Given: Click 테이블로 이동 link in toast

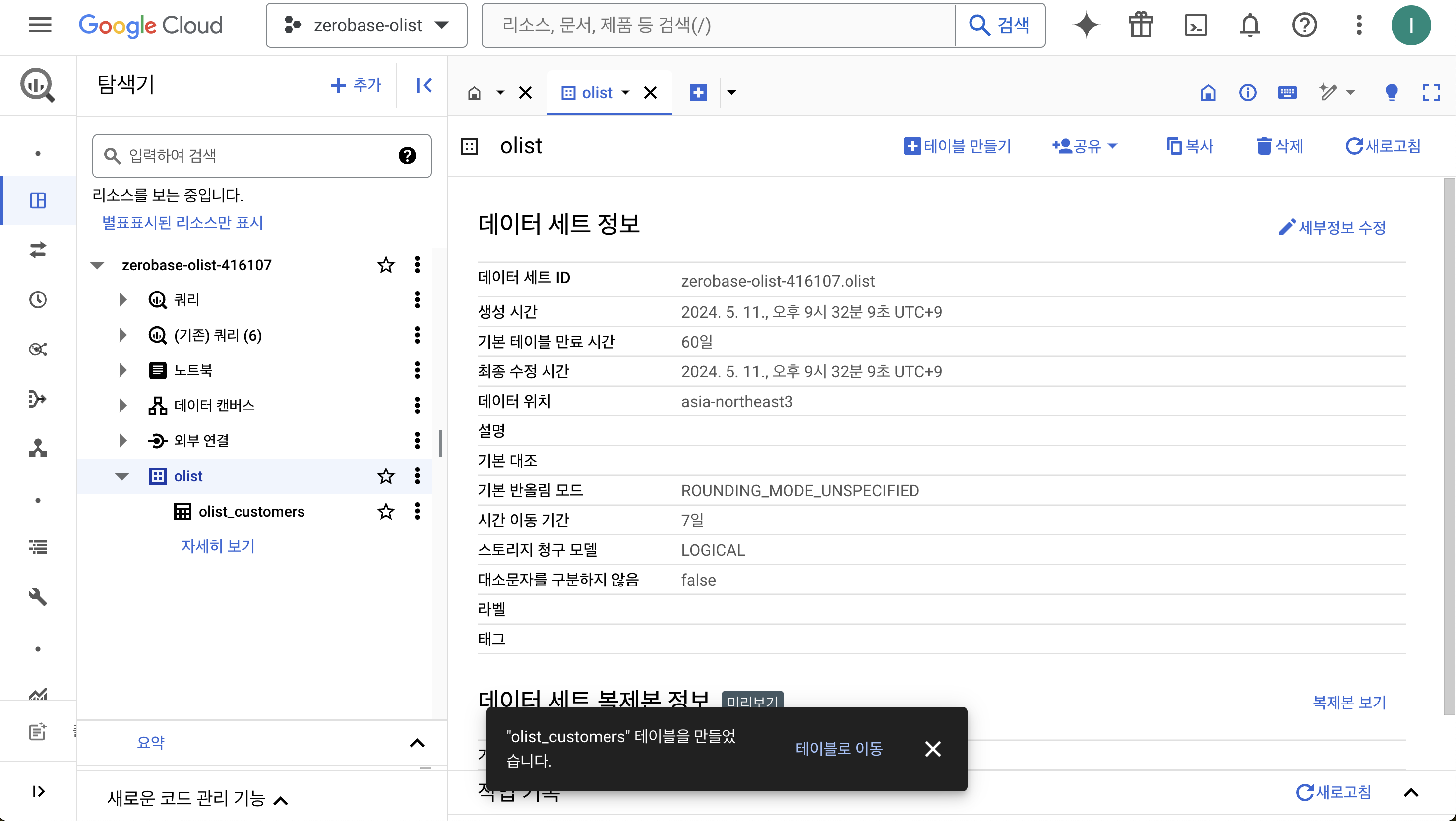Looking at the screenshot, I should tap(839, 748).
